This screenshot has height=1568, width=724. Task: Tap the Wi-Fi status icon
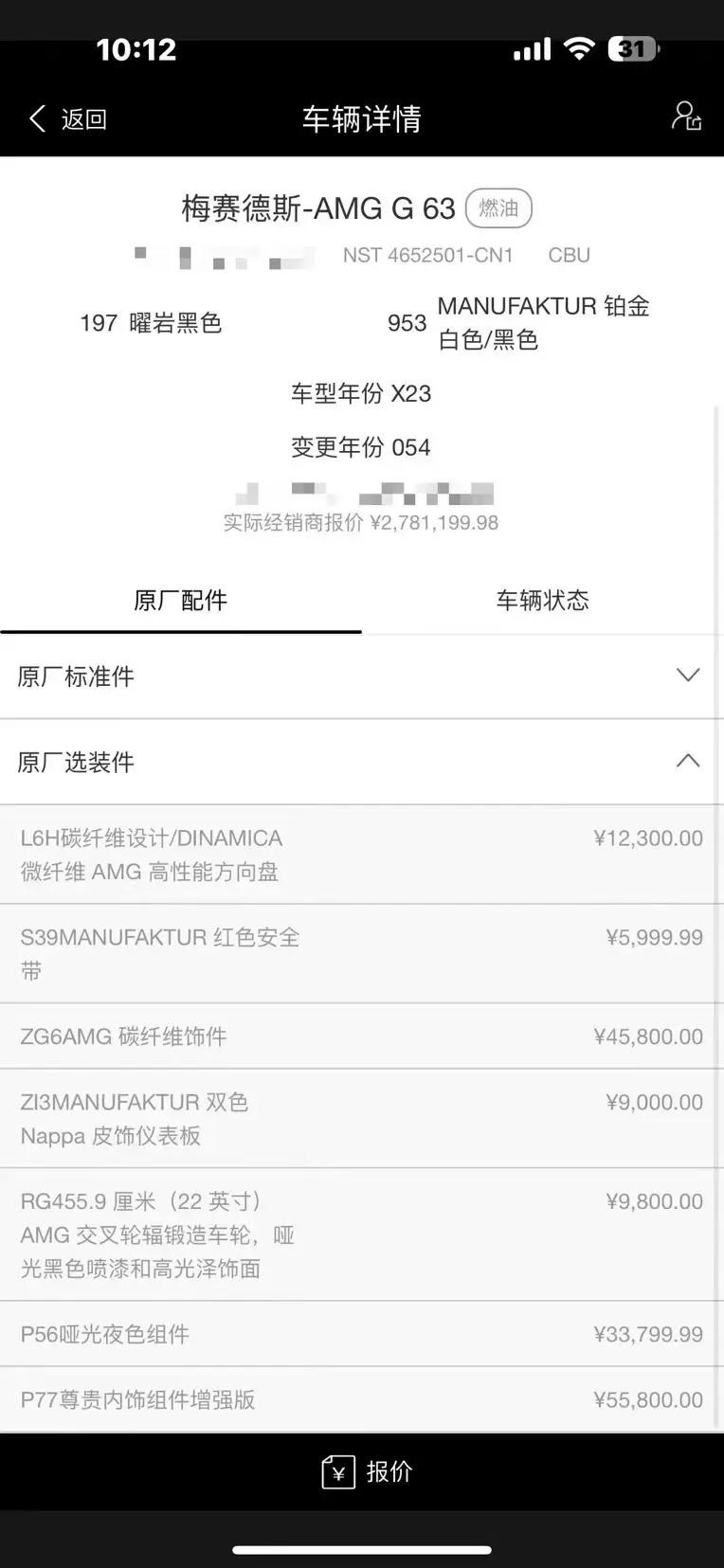click(x=578, y=49)
